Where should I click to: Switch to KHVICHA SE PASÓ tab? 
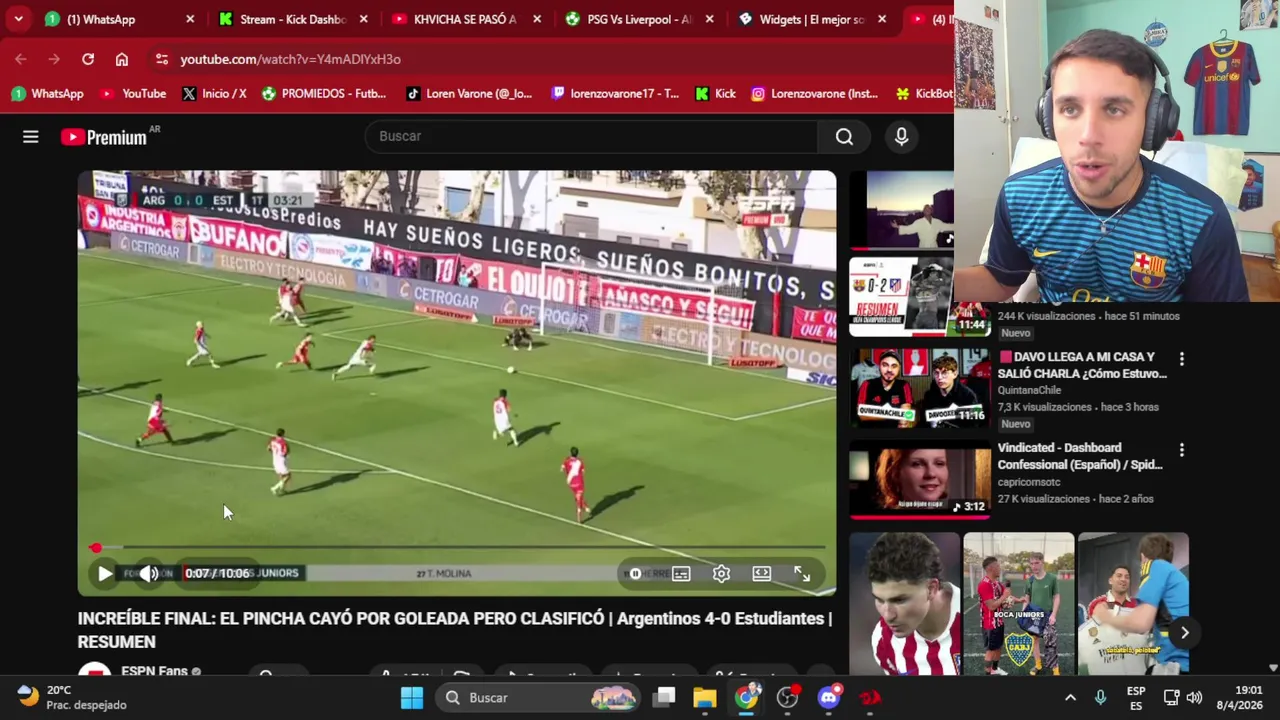(x=465, y=19)
